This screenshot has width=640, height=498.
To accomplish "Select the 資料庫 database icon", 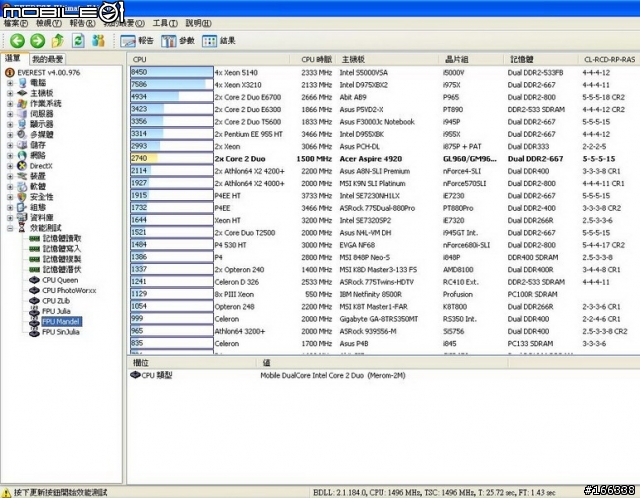I will click(x=22, y=218).
